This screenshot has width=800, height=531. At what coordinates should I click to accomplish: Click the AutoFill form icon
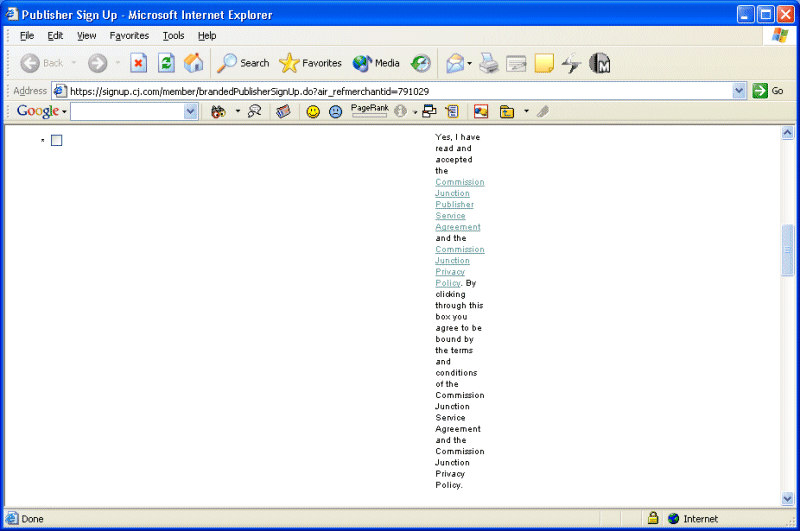[x=452, y=111]
